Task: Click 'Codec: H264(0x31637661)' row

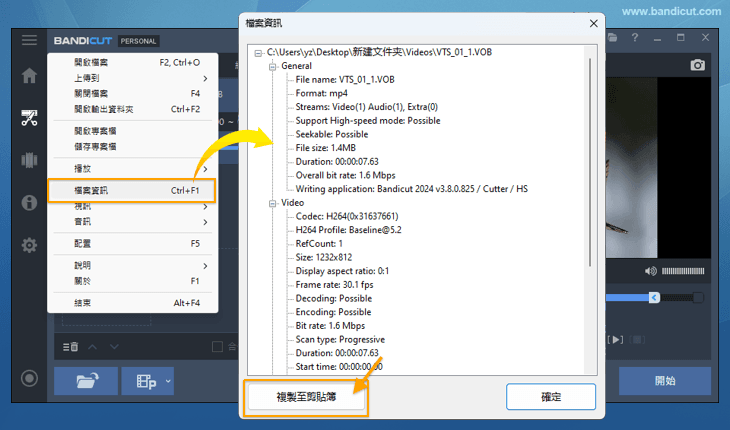Action: tap(347, 216)
